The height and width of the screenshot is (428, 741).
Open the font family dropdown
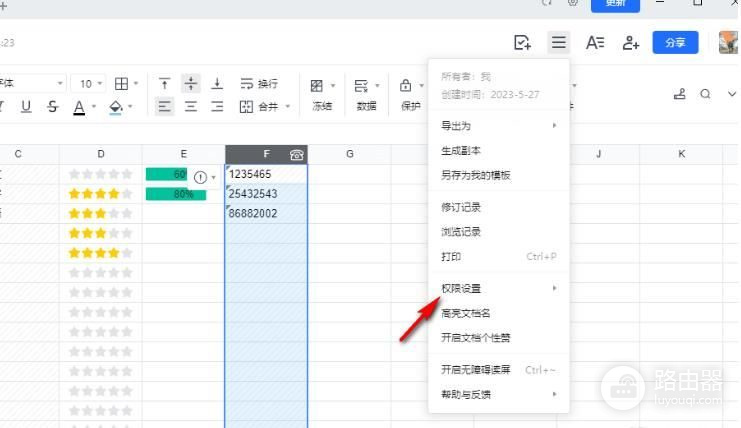pos(32,84)
